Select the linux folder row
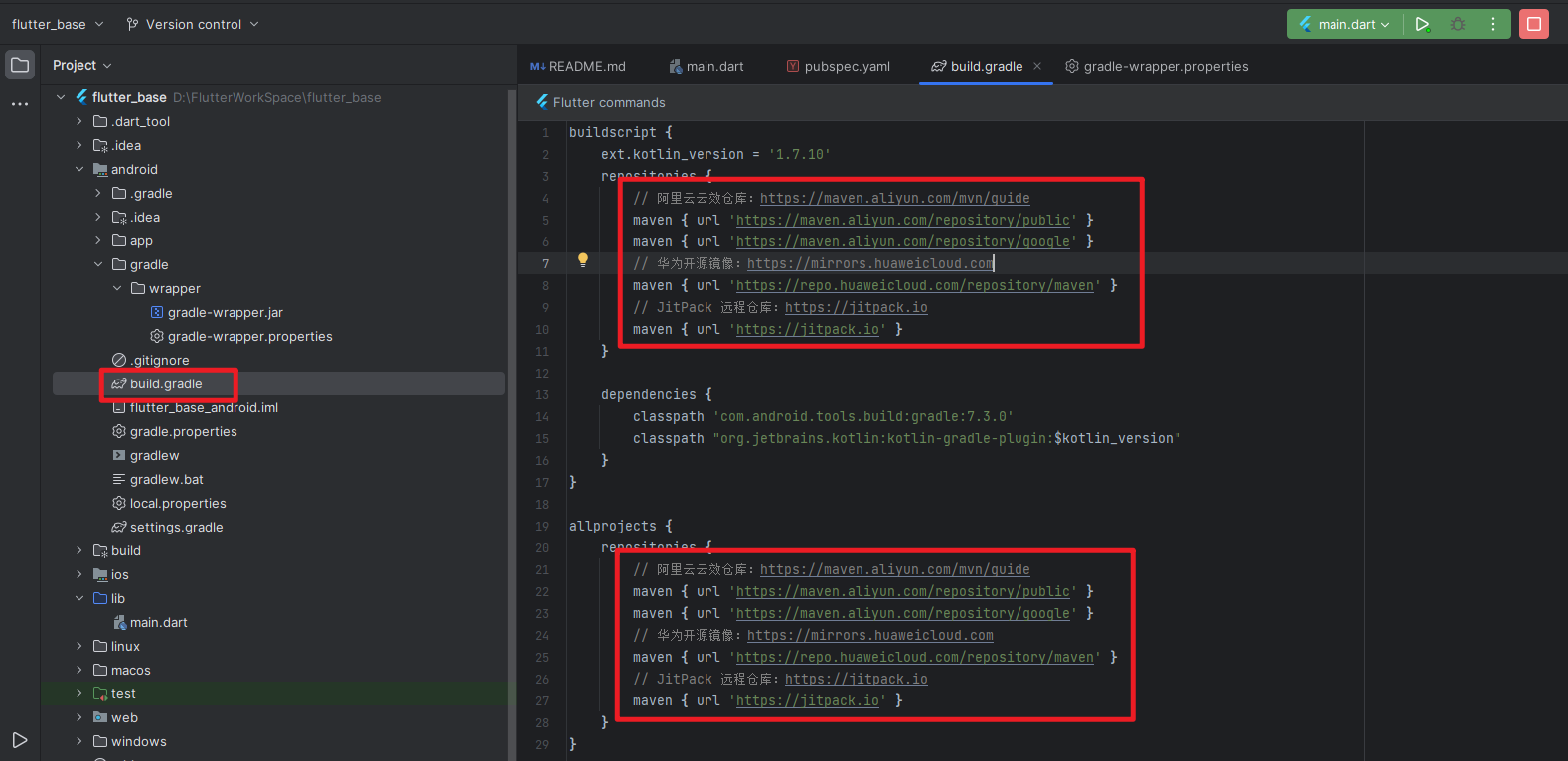The width and height of the screenshot is (1568, 761). point(278,646)
